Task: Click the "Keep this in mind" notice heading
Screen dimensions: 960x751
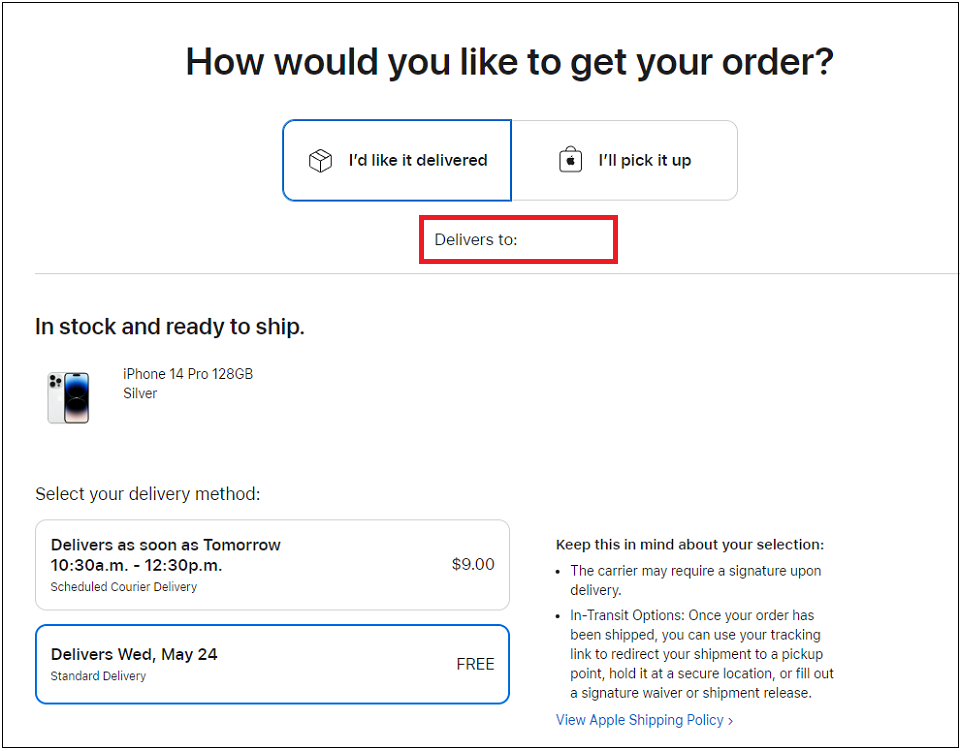Action: 689,545
